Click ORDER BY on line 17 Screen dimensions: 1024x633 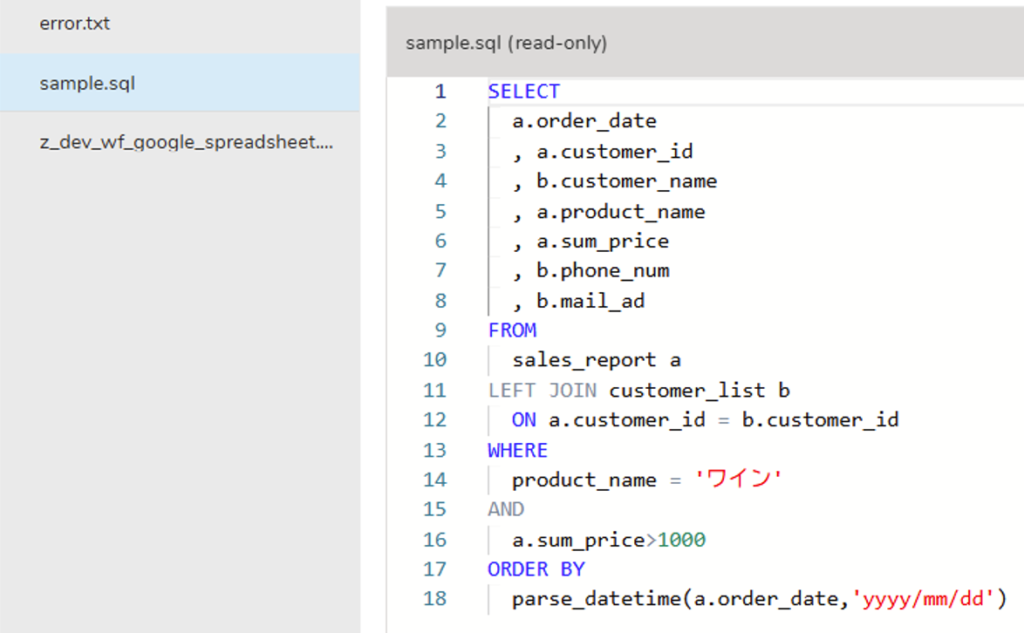click(536, 570)
